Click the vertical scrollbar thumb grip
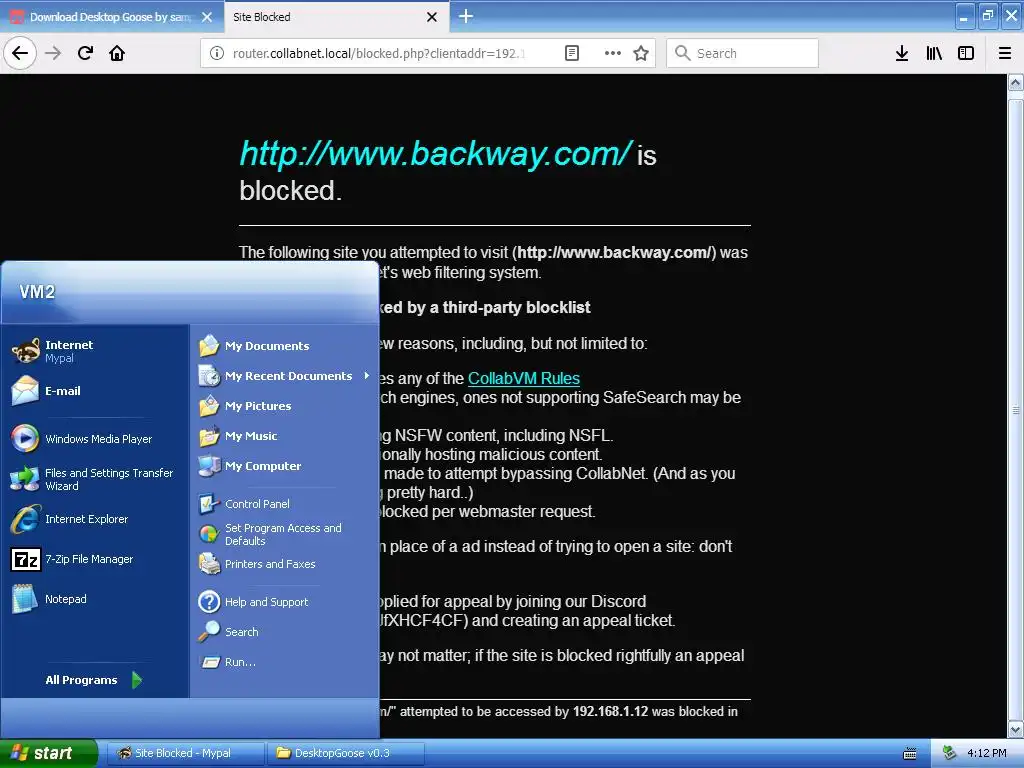This screenshot has height=768, width=1024. [1016, 410]
